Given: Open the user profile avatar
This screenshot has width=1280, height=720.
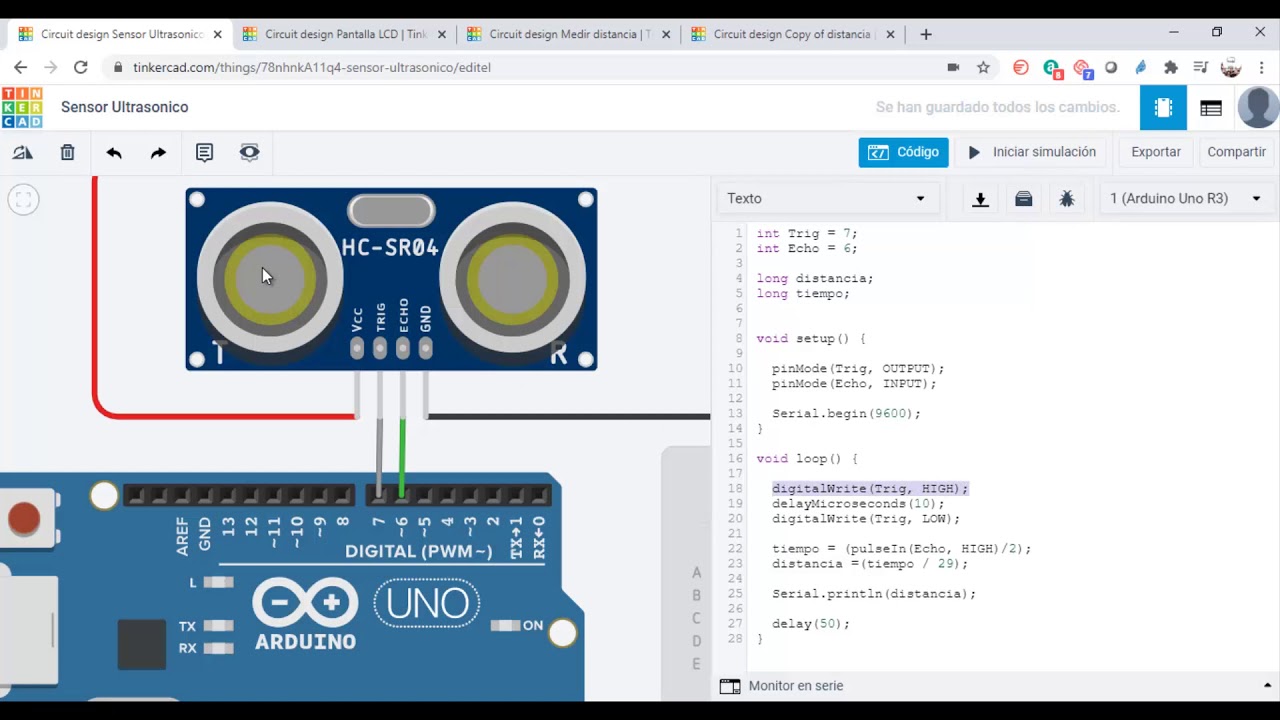Looking at the screenshot, I should [x=1257, y=107].
